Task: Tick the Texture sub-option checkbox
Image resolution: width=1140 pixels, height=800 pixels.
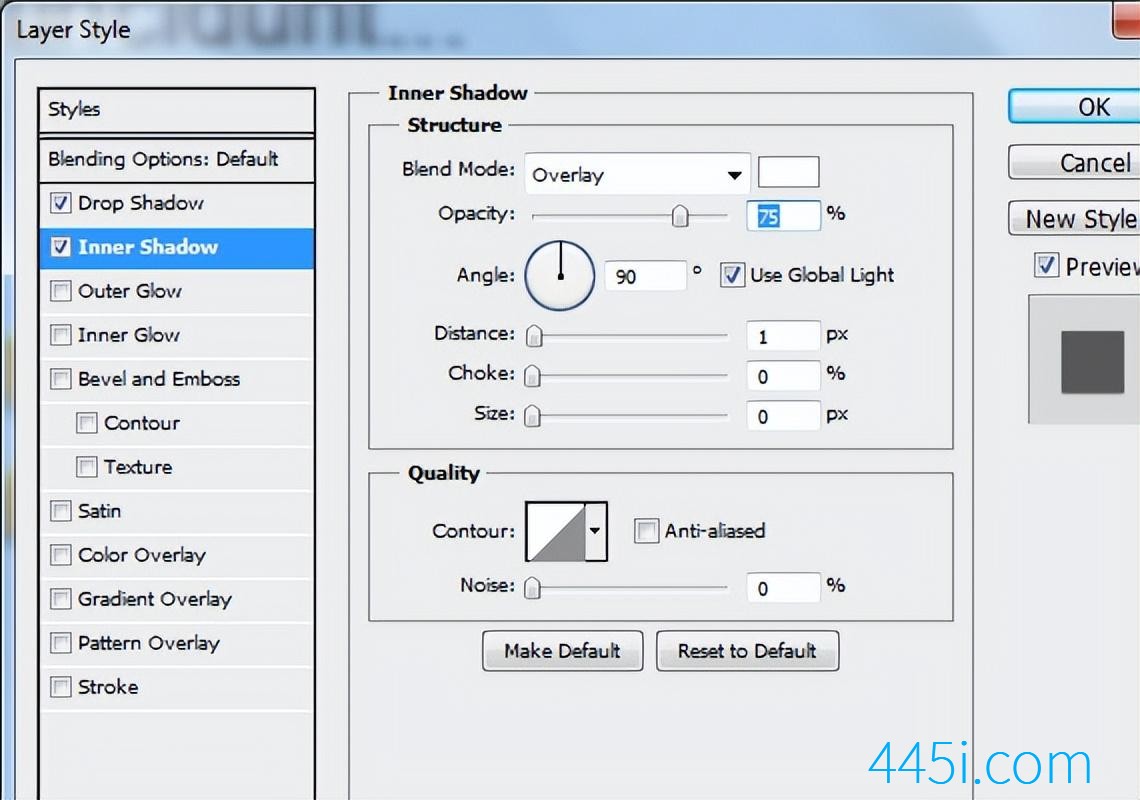Action: tap(87, 467)
